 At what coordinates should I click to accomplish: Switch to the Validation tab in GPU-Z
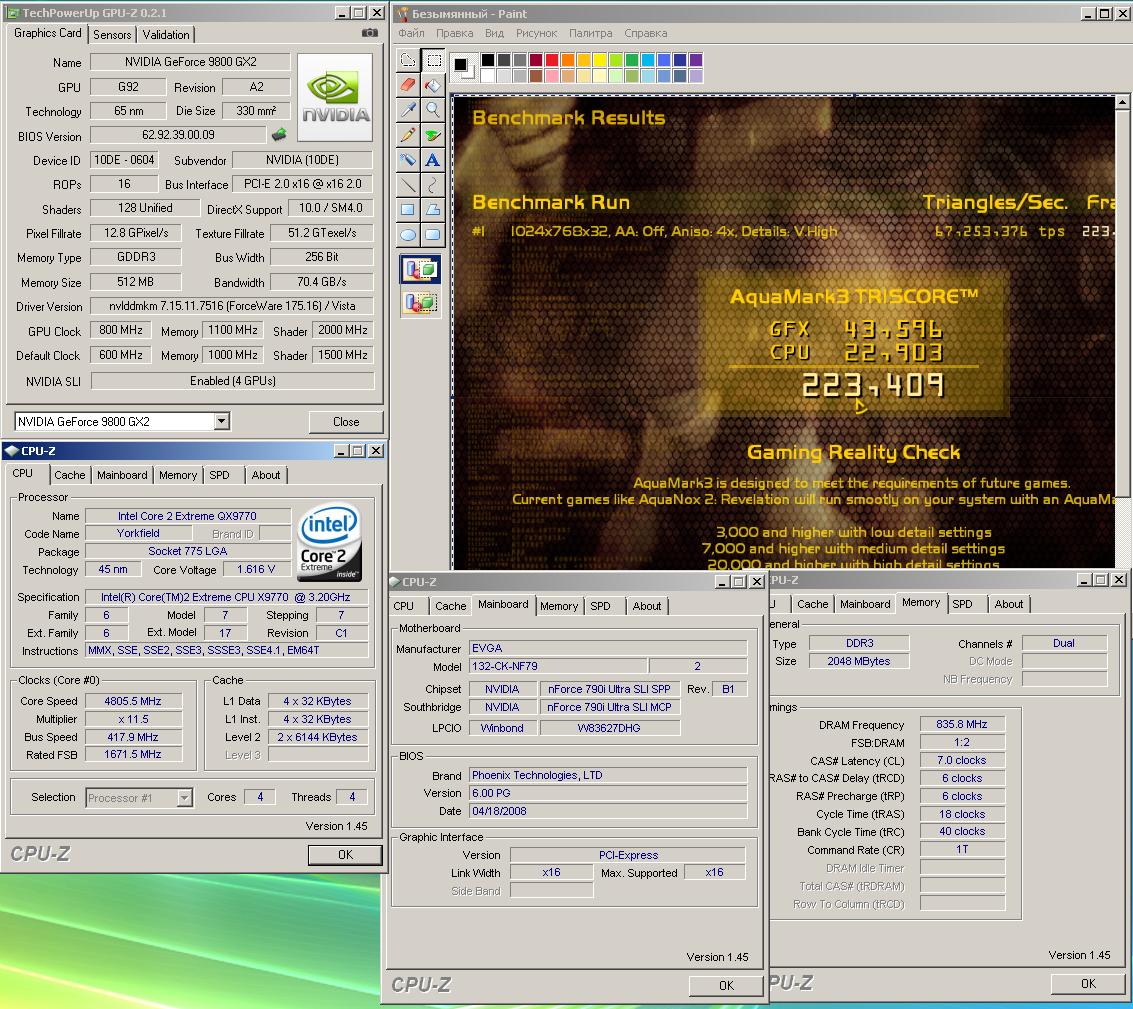click(x=165, y=35)
